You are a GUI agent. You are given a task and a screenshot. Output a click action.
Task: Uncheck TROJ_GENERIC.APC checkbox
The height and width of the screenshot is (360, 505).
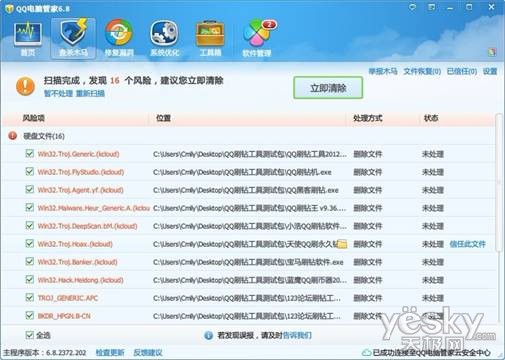(x=30, y=297)
